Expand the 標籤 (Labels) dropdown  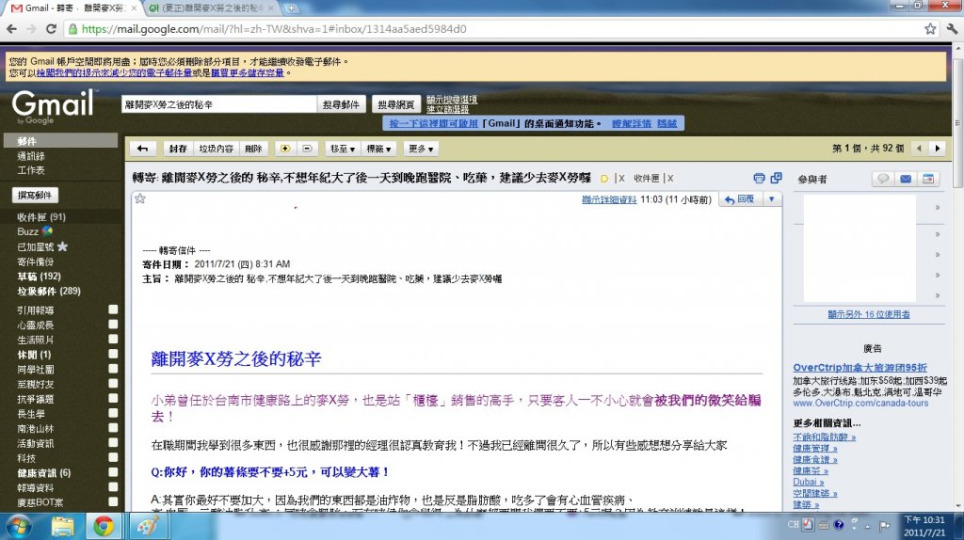(x=380, y=148)
